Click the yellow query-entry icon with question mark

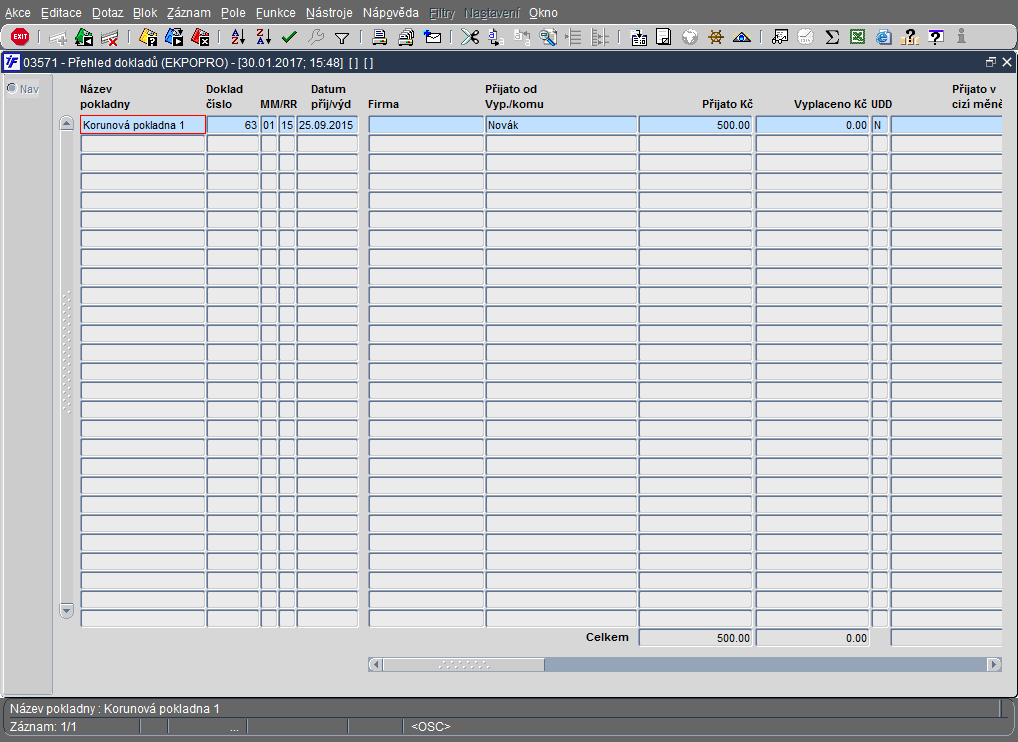coord(148,38)
